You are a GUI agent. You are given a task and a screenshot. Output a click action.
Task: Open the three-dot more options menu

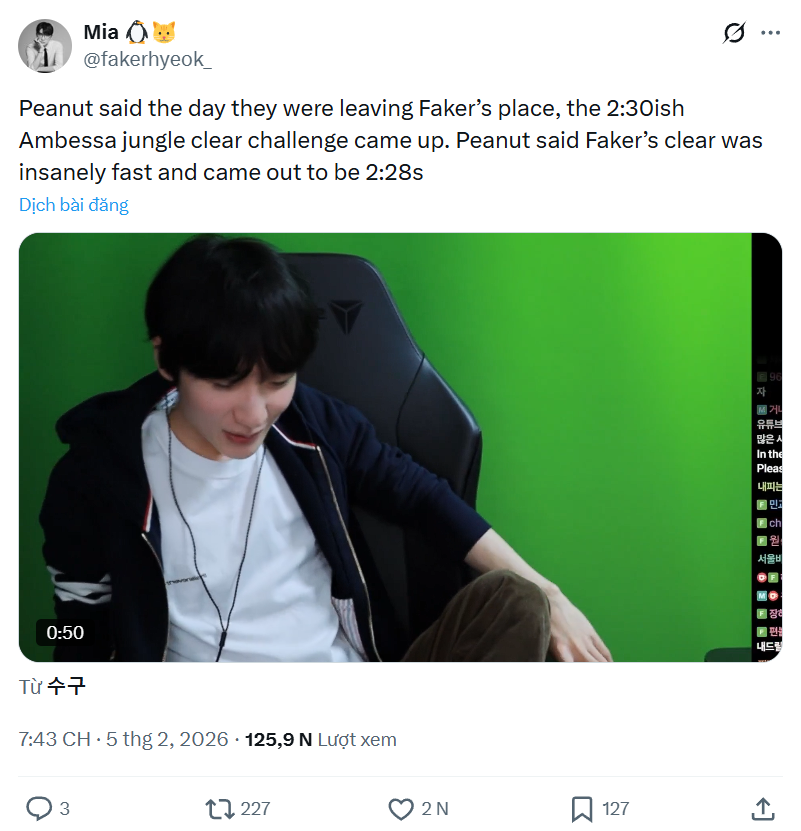tap(770, 33)
